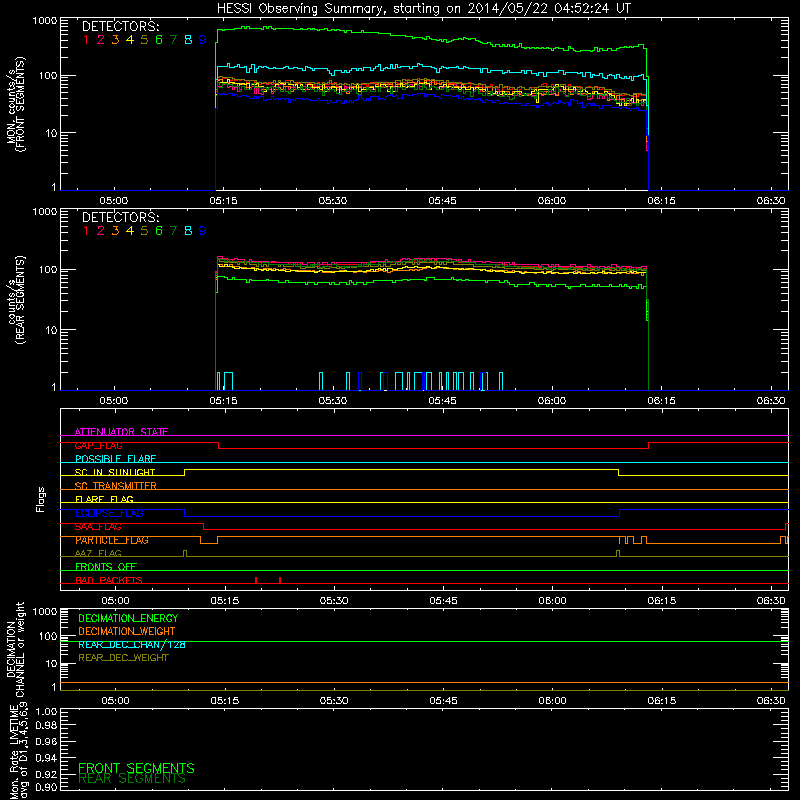800x800 pixels.
Task: Select the BAD_PACKETS flag label
Action: click(x=109, y=580)
